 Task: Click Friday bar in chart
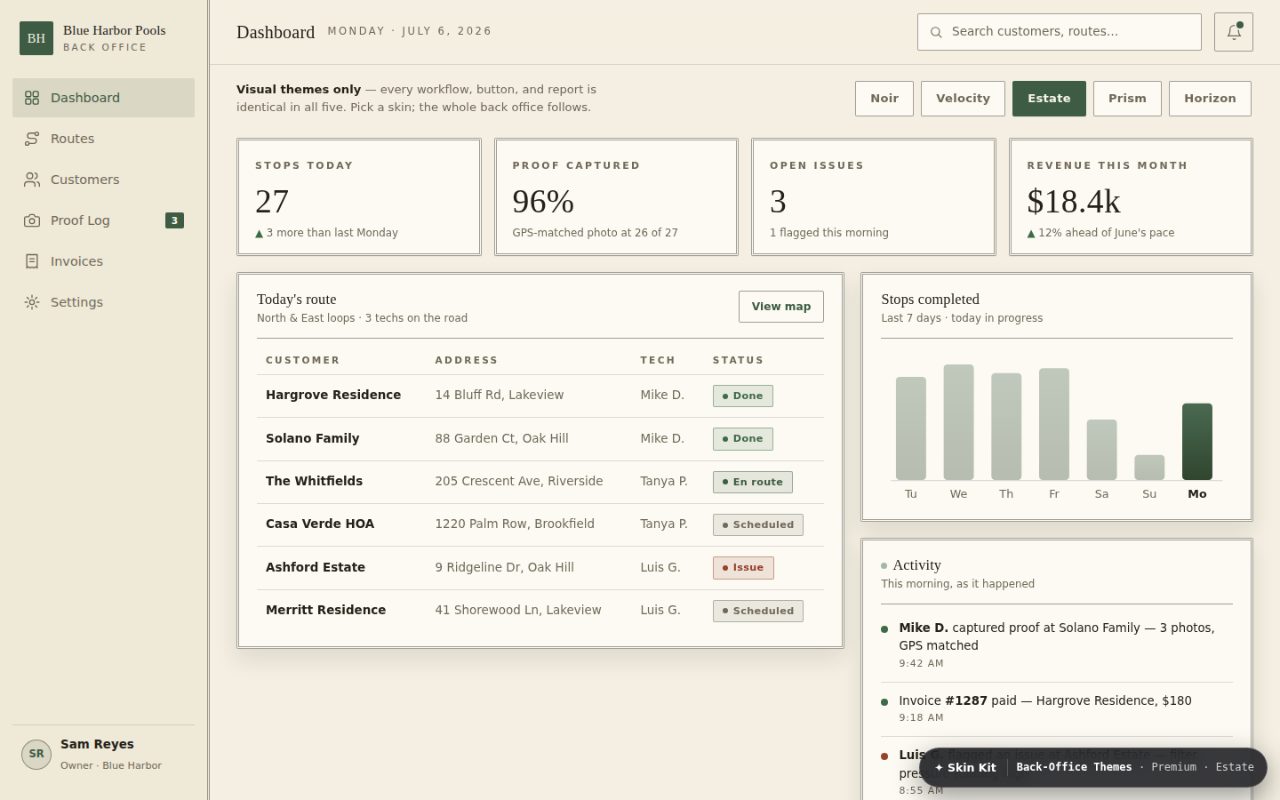tap(1054, 424)
